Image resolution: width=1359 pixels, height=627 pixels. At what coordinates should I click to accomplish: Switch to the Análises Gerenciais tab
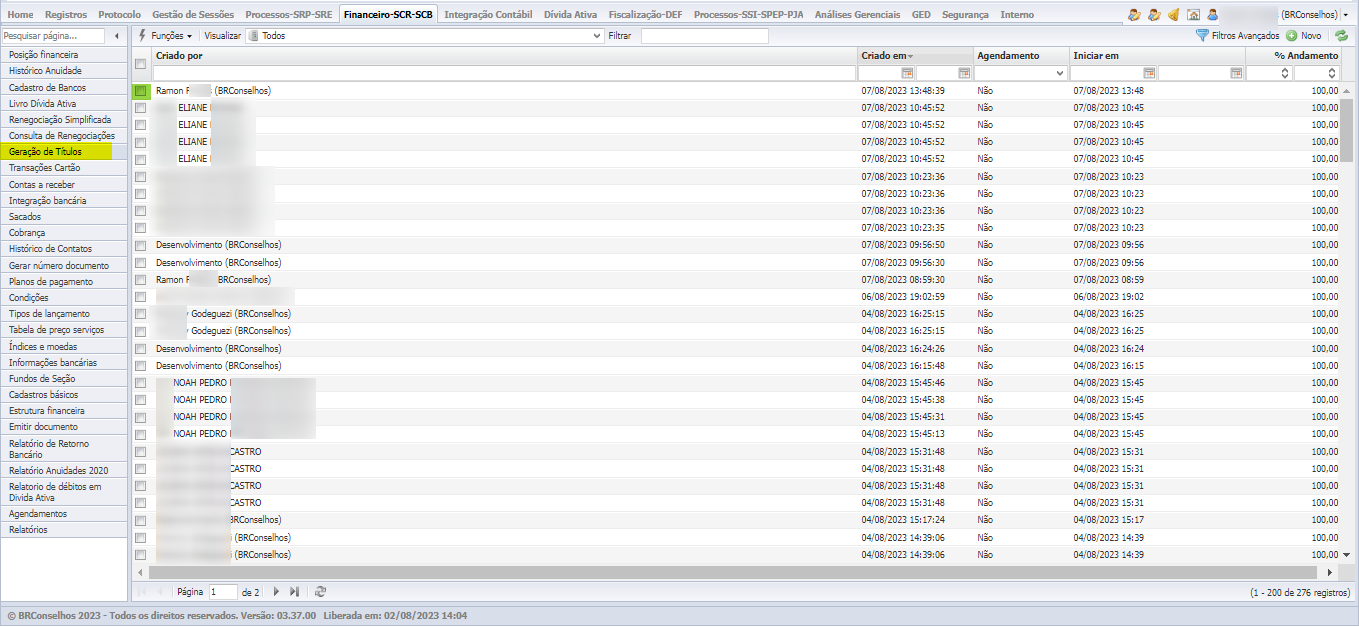pos(857,15)
